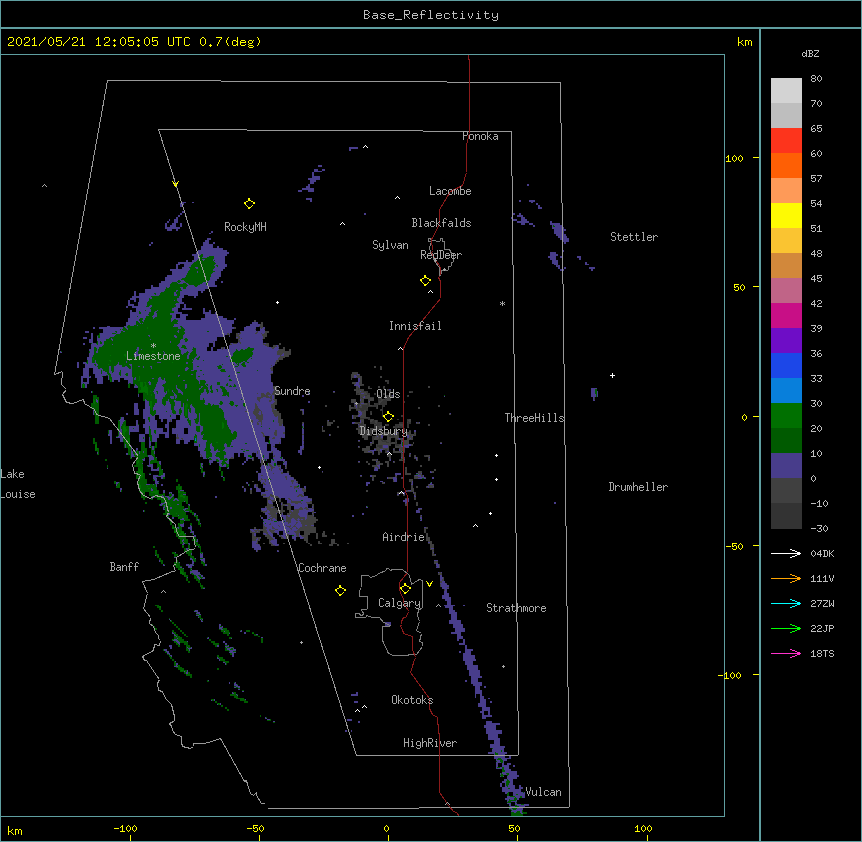
Task: Click the 04DK legend text
Action: click(x=822, y=553)
